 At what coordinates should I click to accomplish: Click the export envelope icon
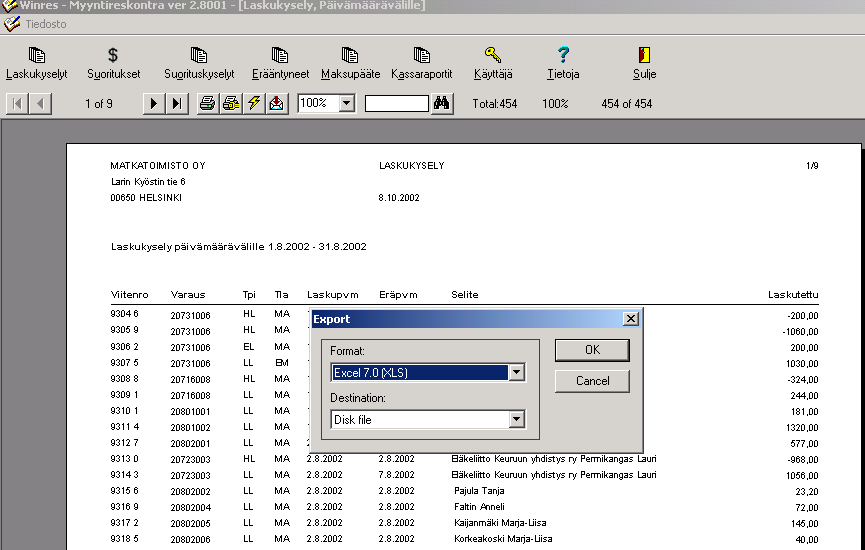pos(277,104)
